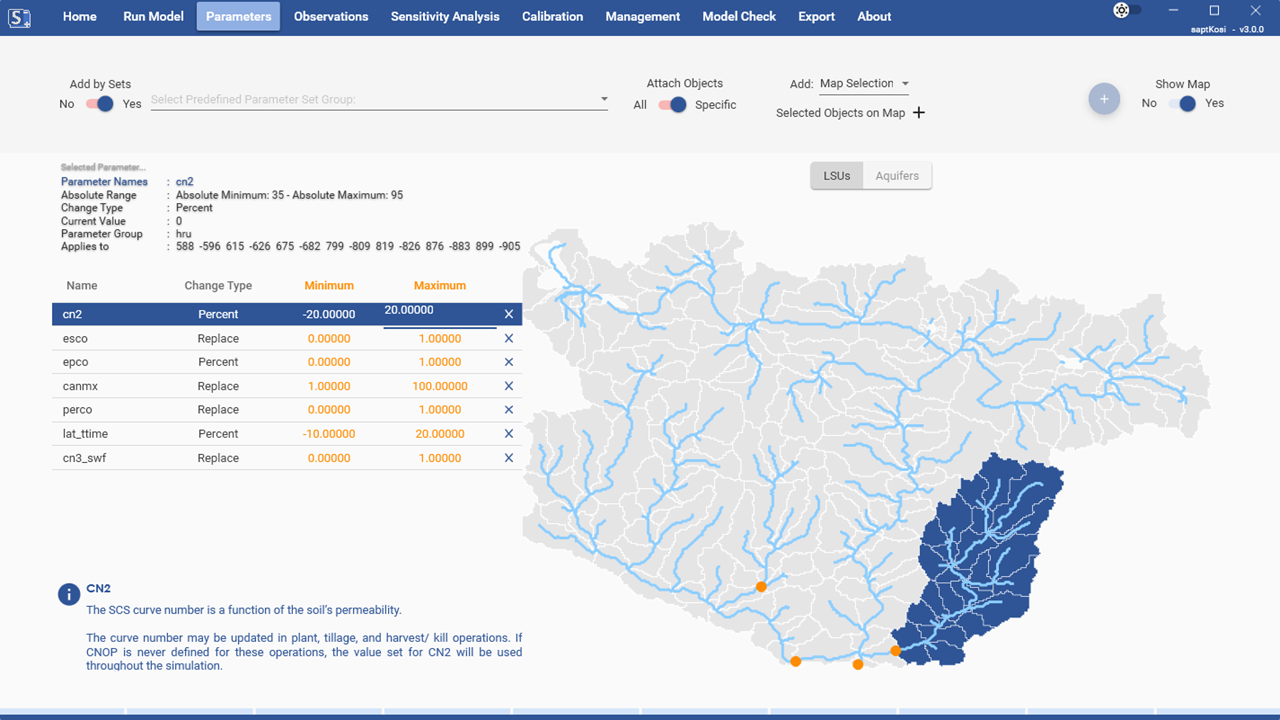Viewport: 1280px width, 720px height.
Task: Click the canmx minimum value 1.00000
Action: (x=329, y=386)
